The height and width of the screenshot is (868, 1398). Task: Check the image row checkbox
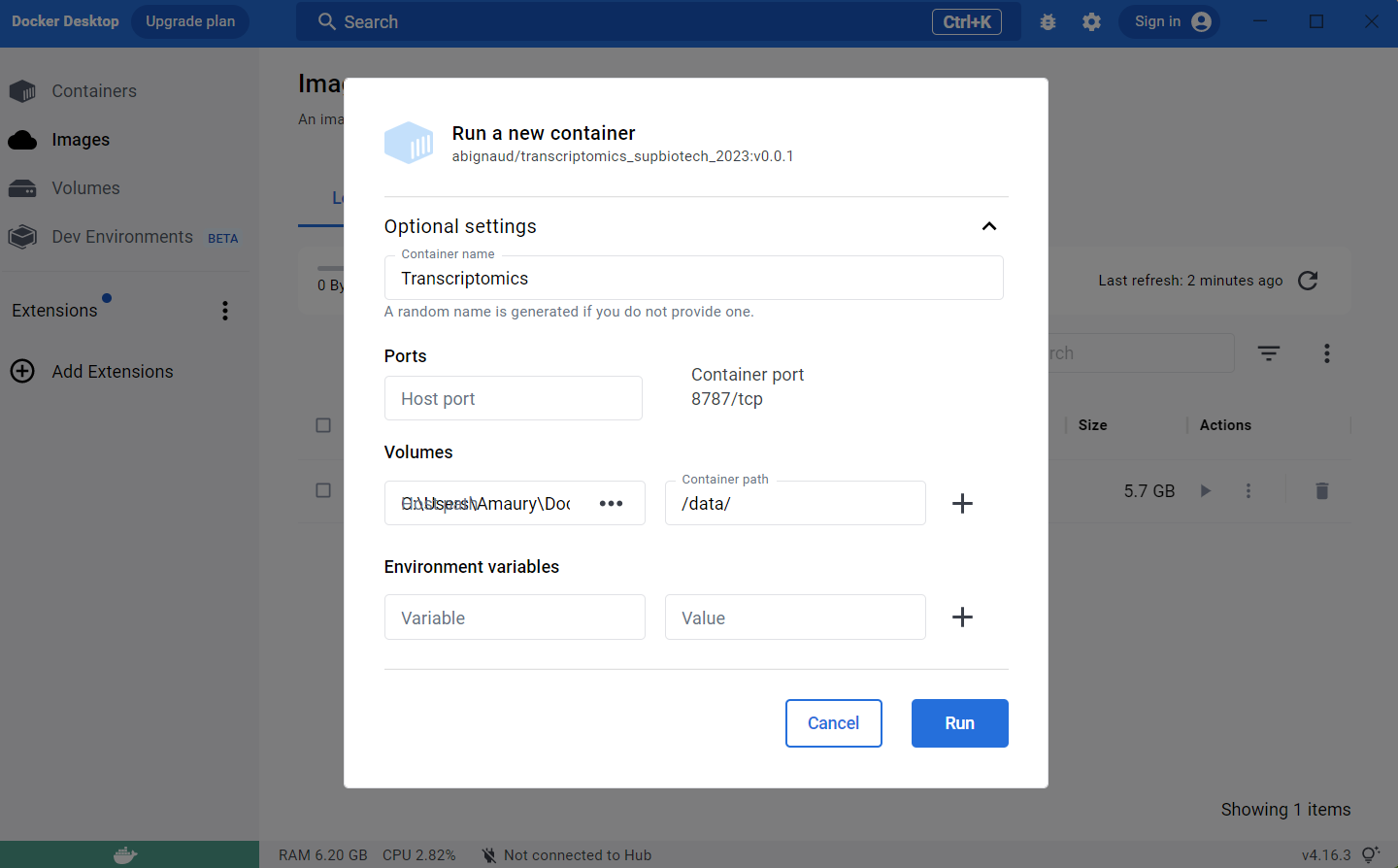pyautogui.click(x=323, y=491)
